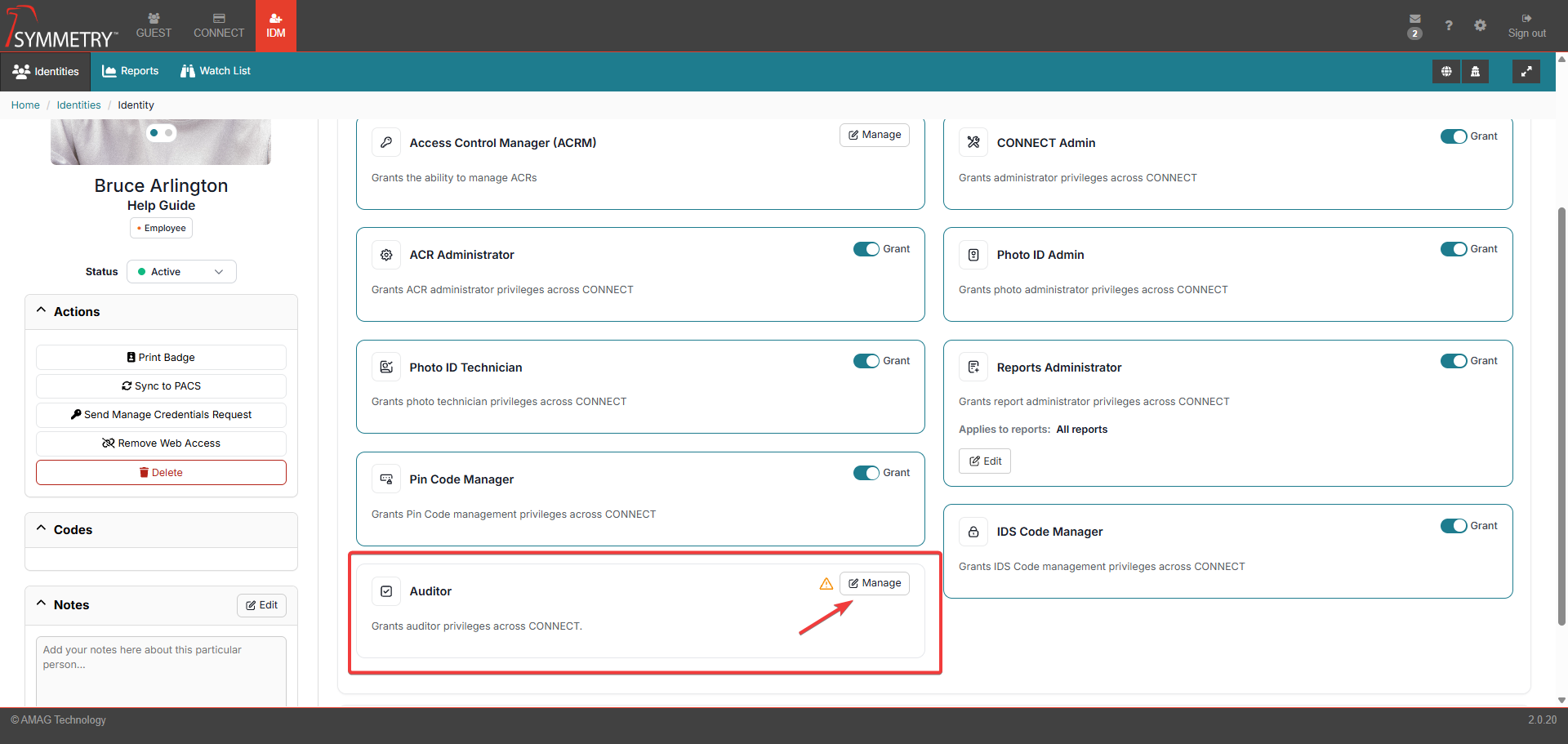
Task: Open the settings gear icon
Action: (1480, 25)
